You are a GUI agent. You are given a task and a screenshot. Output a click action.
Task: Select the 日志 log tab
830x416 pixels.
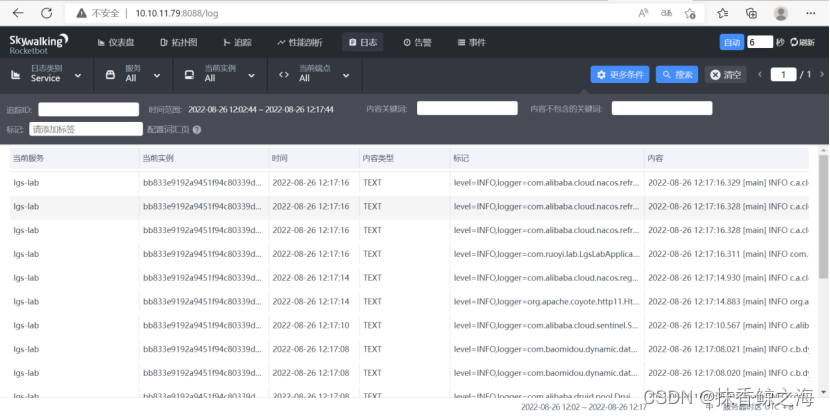363,42
